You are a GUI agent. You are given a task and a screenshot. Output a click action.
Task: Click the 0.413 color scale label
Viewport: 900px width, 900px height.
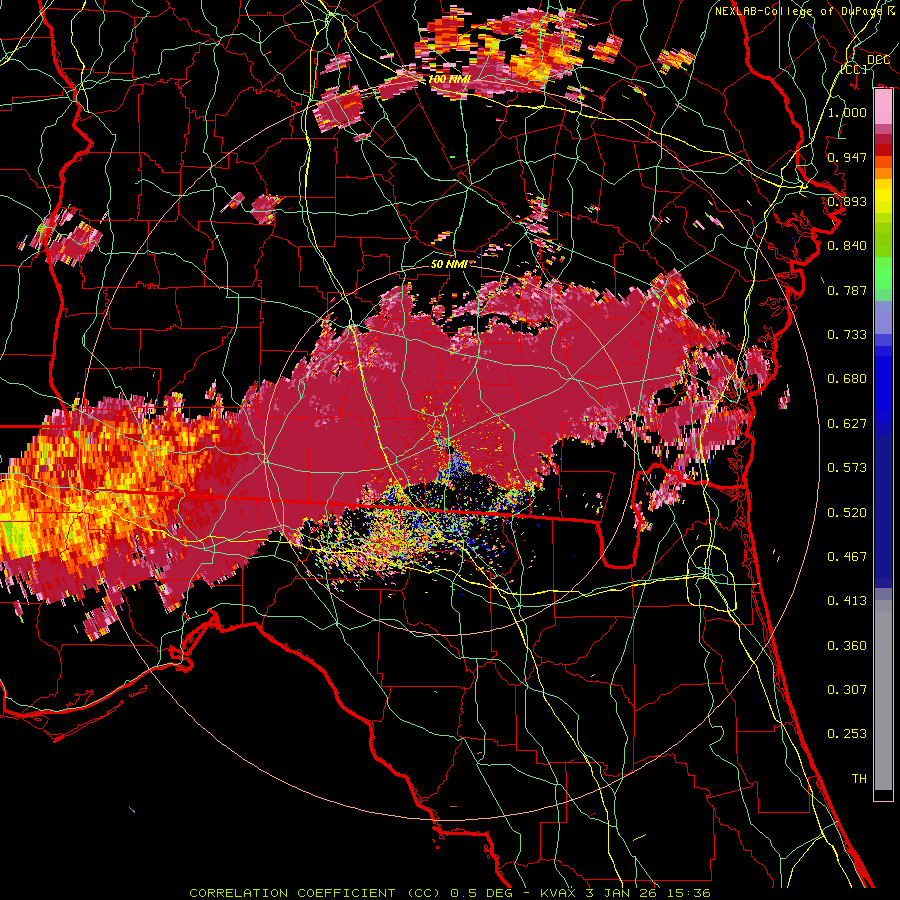(847, 601)
